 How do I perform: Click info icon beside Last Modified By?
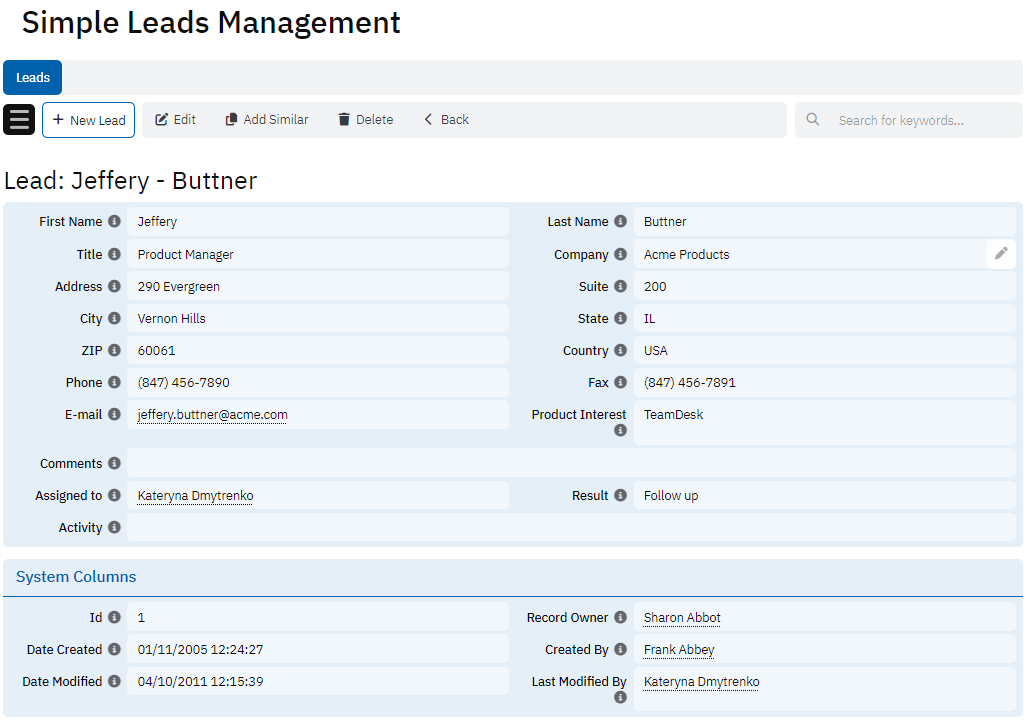coord(620,698)
